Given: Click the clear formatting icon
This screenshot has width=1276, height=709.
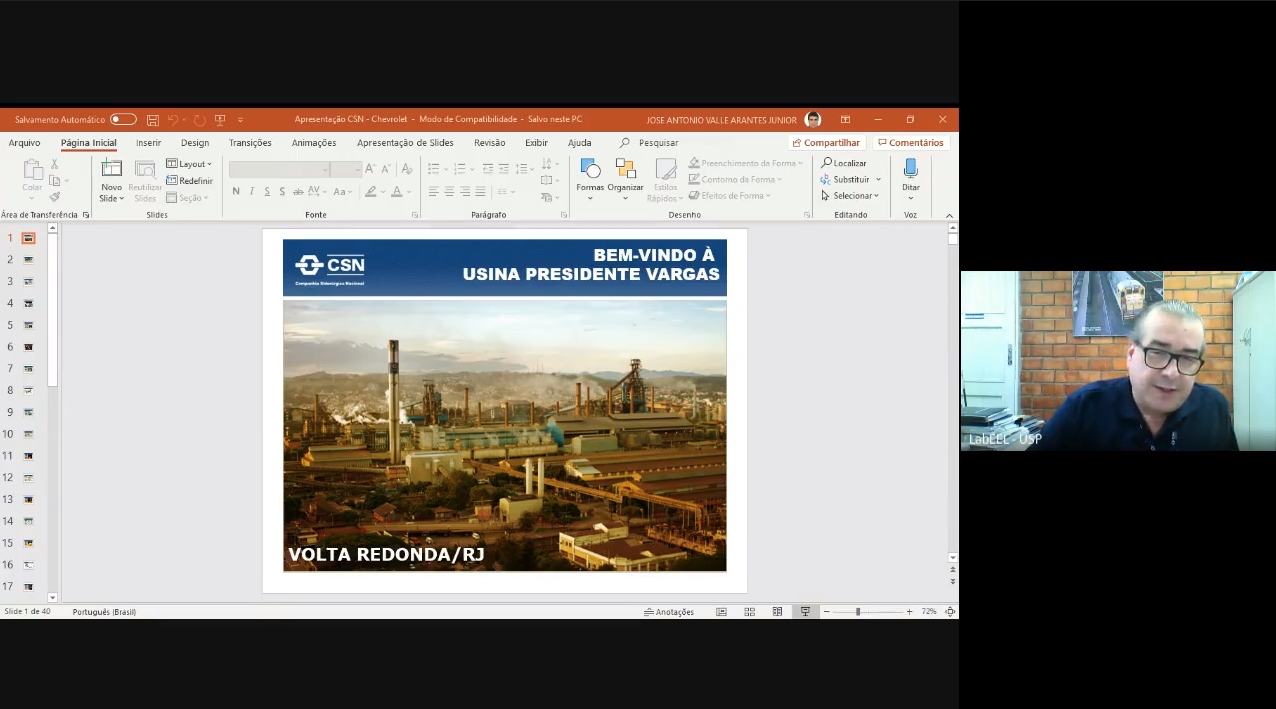Looking at the screenshot, I should pos(406,169).
